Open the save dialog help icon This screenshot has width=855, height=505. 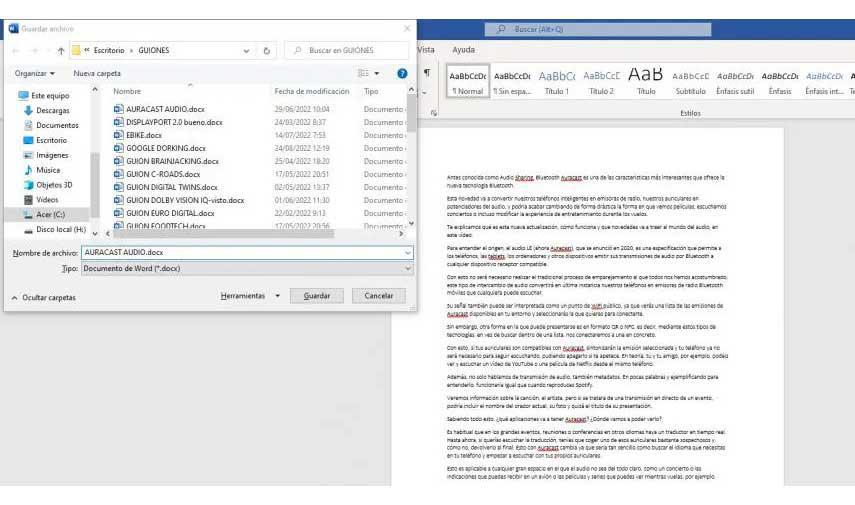402,74
